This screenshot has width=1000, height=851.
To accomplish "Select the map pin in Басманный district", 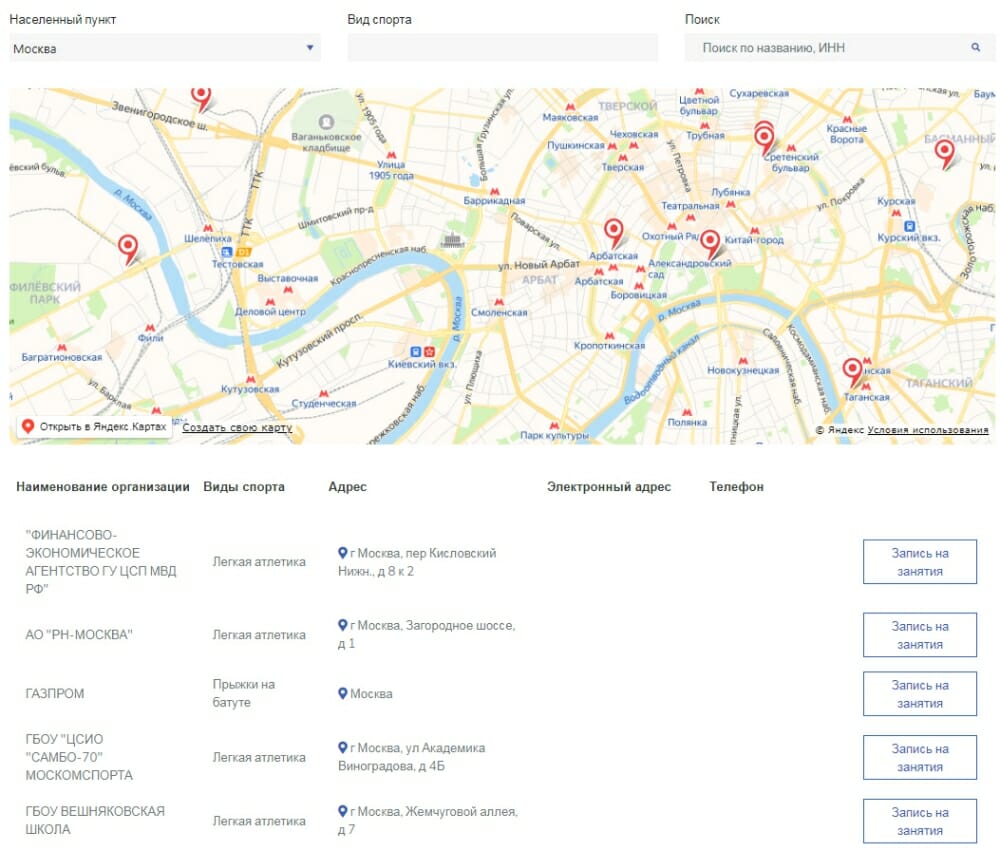I will click(x=945, y=154).
